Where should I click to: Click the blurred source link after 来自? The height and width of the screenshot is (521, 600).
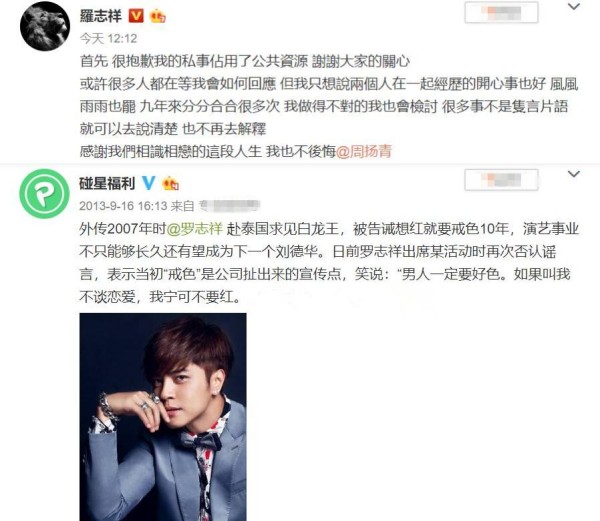[x=230, y=206]
